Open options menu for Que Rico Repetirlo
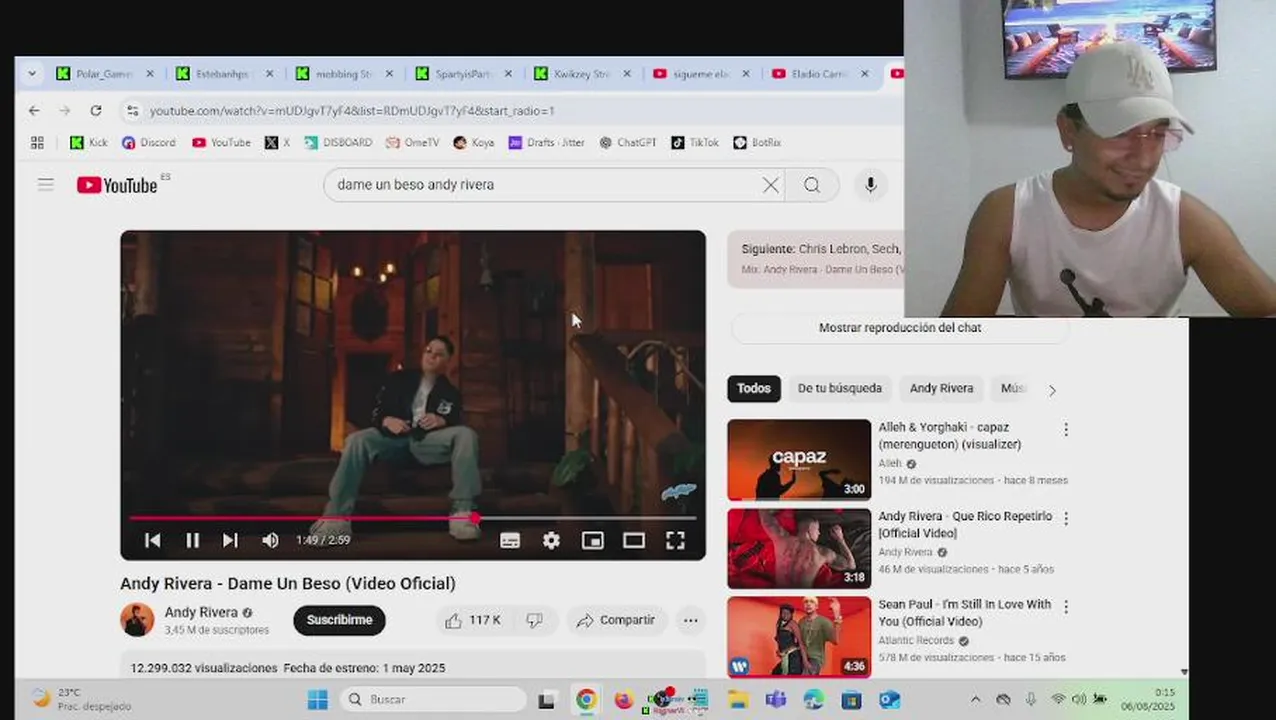This screenshot has width=1276, height=720. click(1066, 518)
